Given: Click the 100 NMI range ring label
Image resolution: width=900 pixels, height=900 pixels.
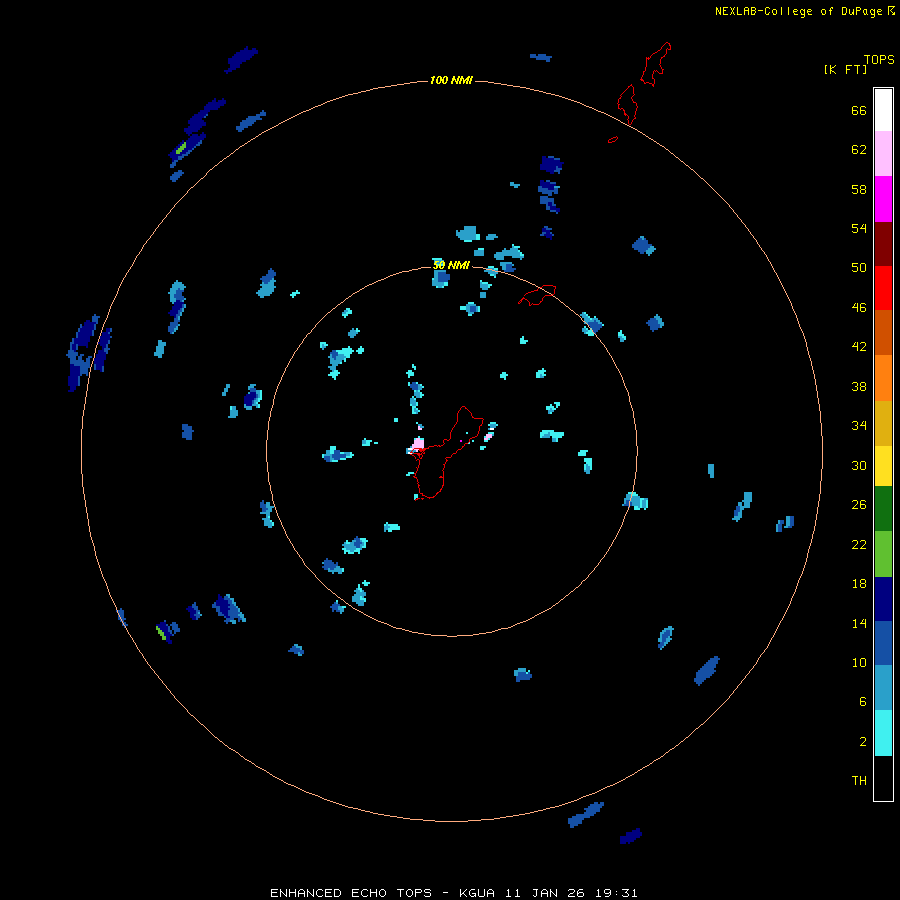Looking at the screenshot, I should tap(451, 80).
